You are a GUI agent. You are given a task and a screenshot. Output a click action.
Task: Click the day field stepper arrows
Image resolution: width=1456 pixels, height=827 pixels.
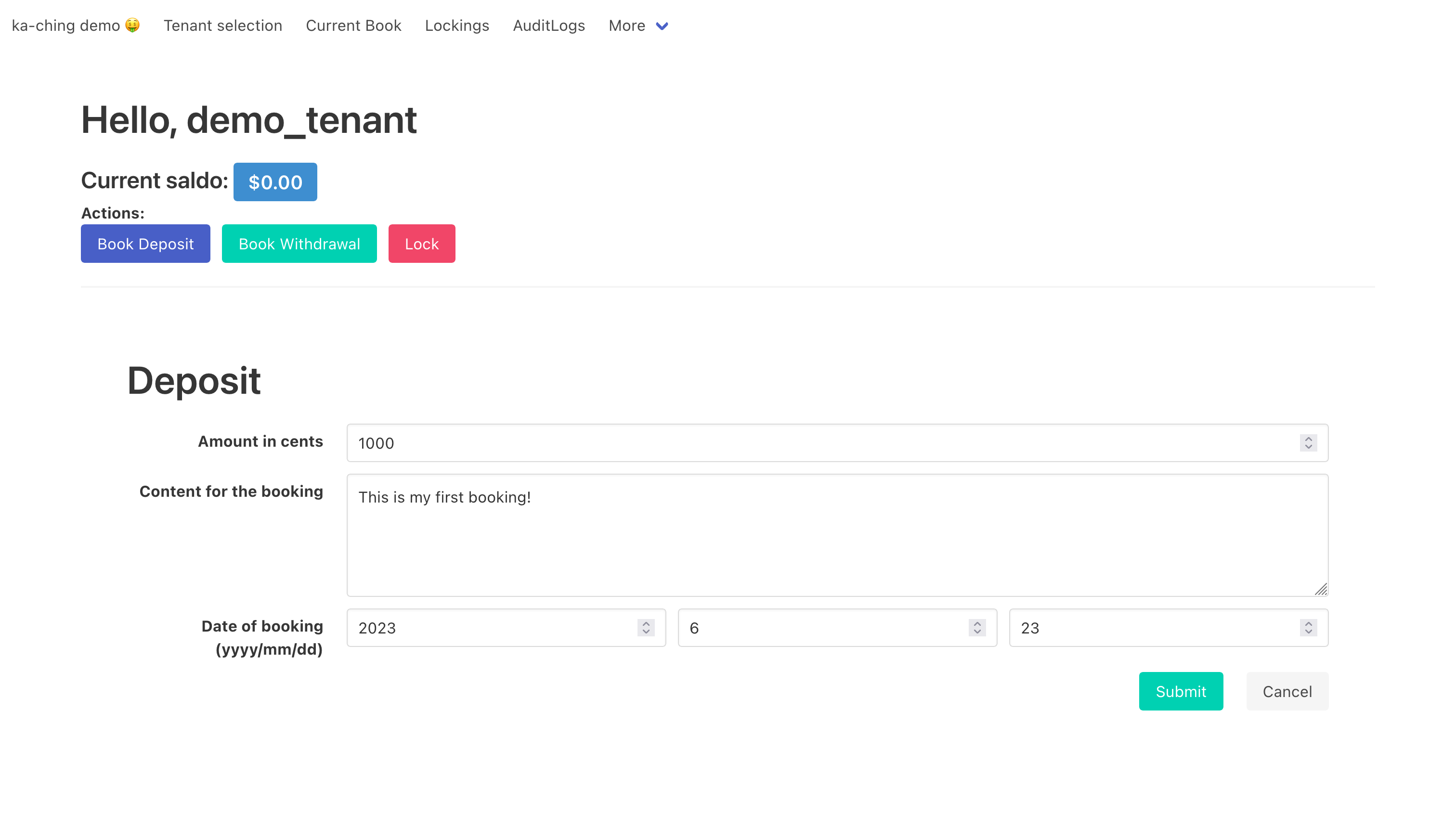(1308, 628)
